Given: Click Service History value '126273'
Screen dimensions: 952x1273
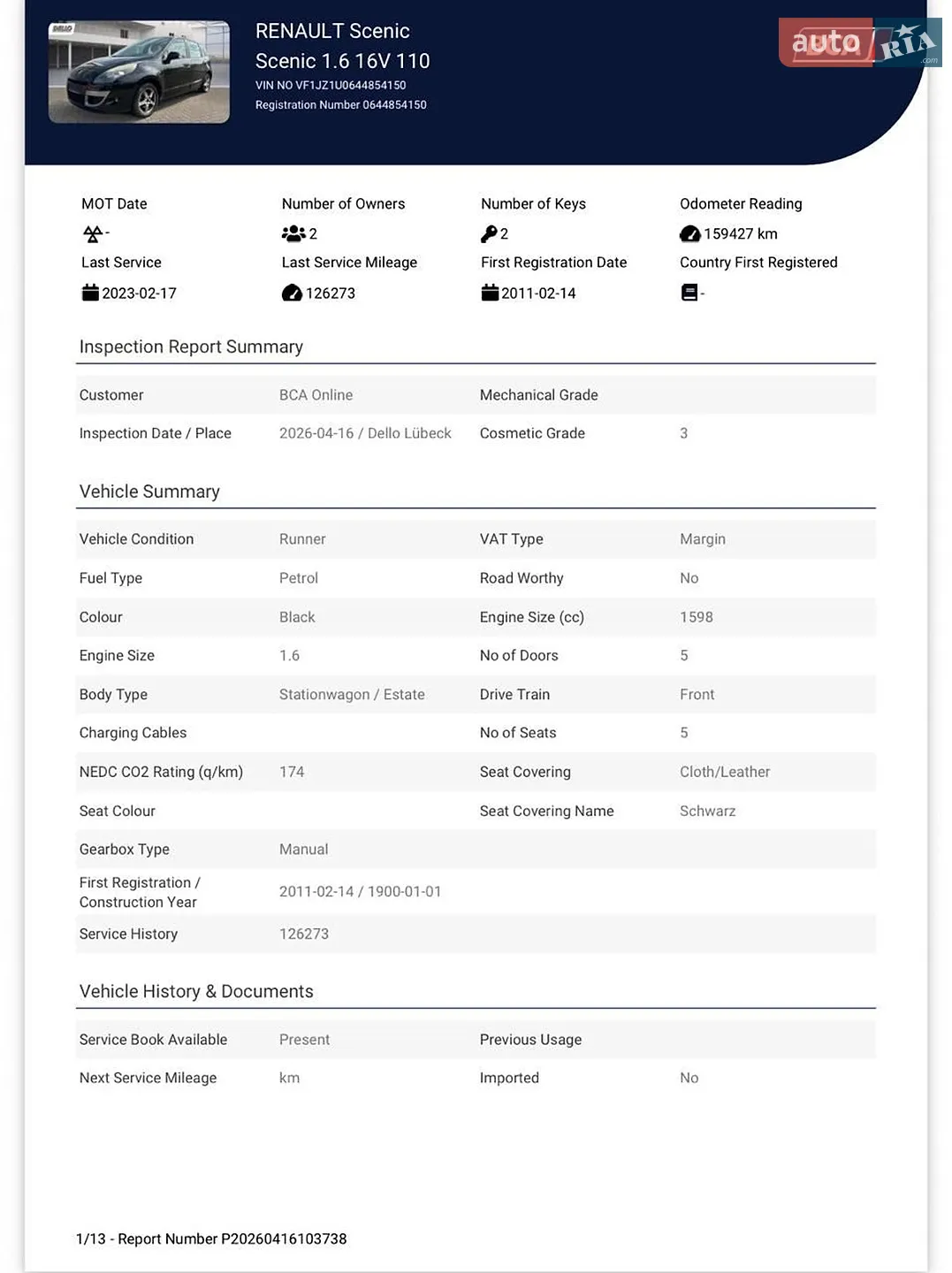Looking at the screenshot, I should click(304, 934).
